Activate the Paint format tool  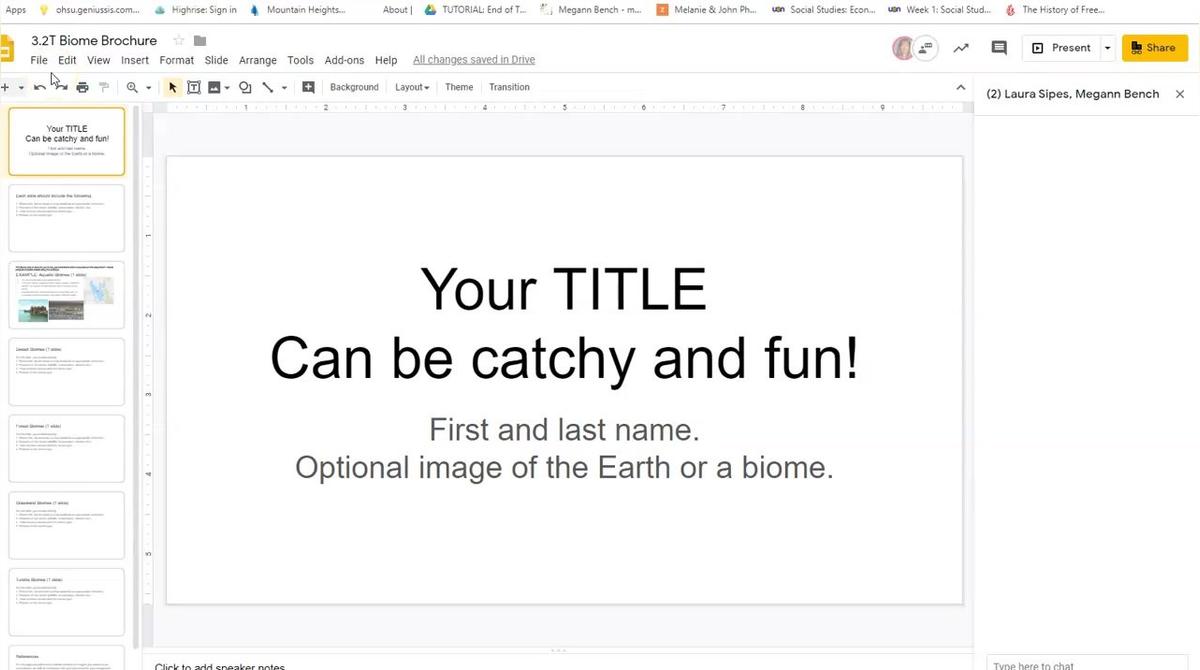[103, 87]
